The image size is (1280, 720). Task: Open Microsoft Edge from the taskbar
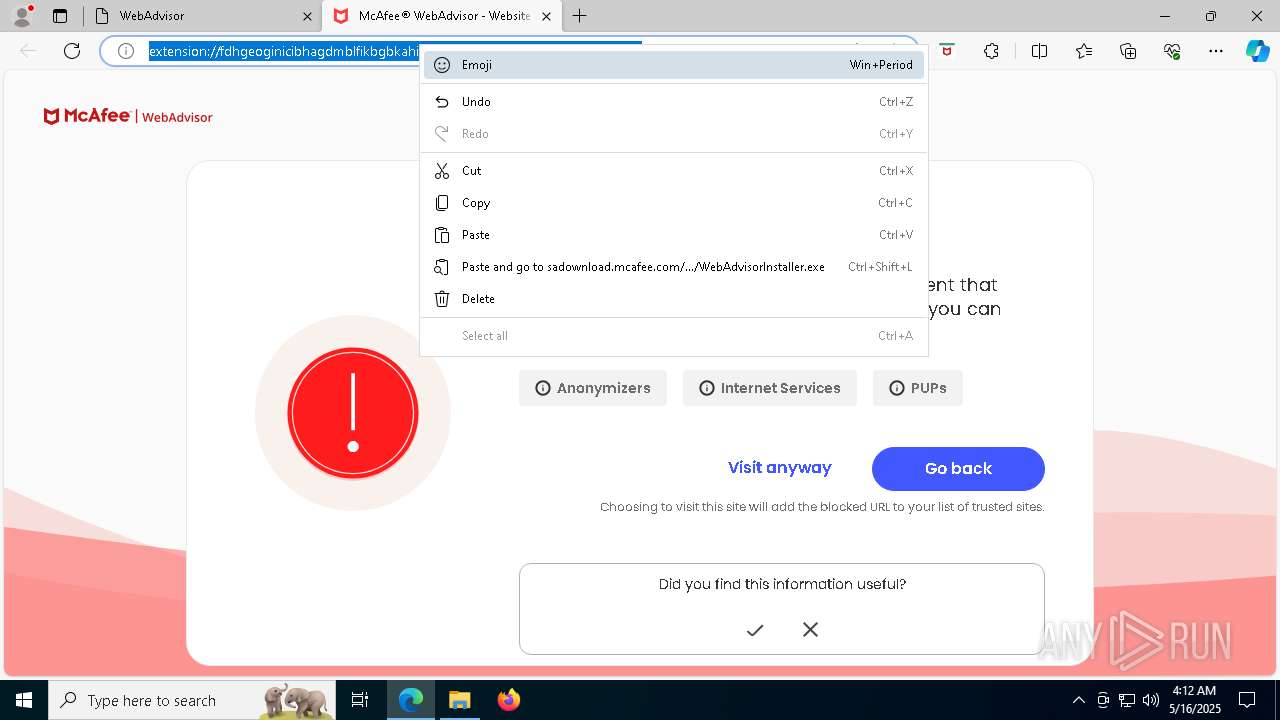[x=411, y=700]
